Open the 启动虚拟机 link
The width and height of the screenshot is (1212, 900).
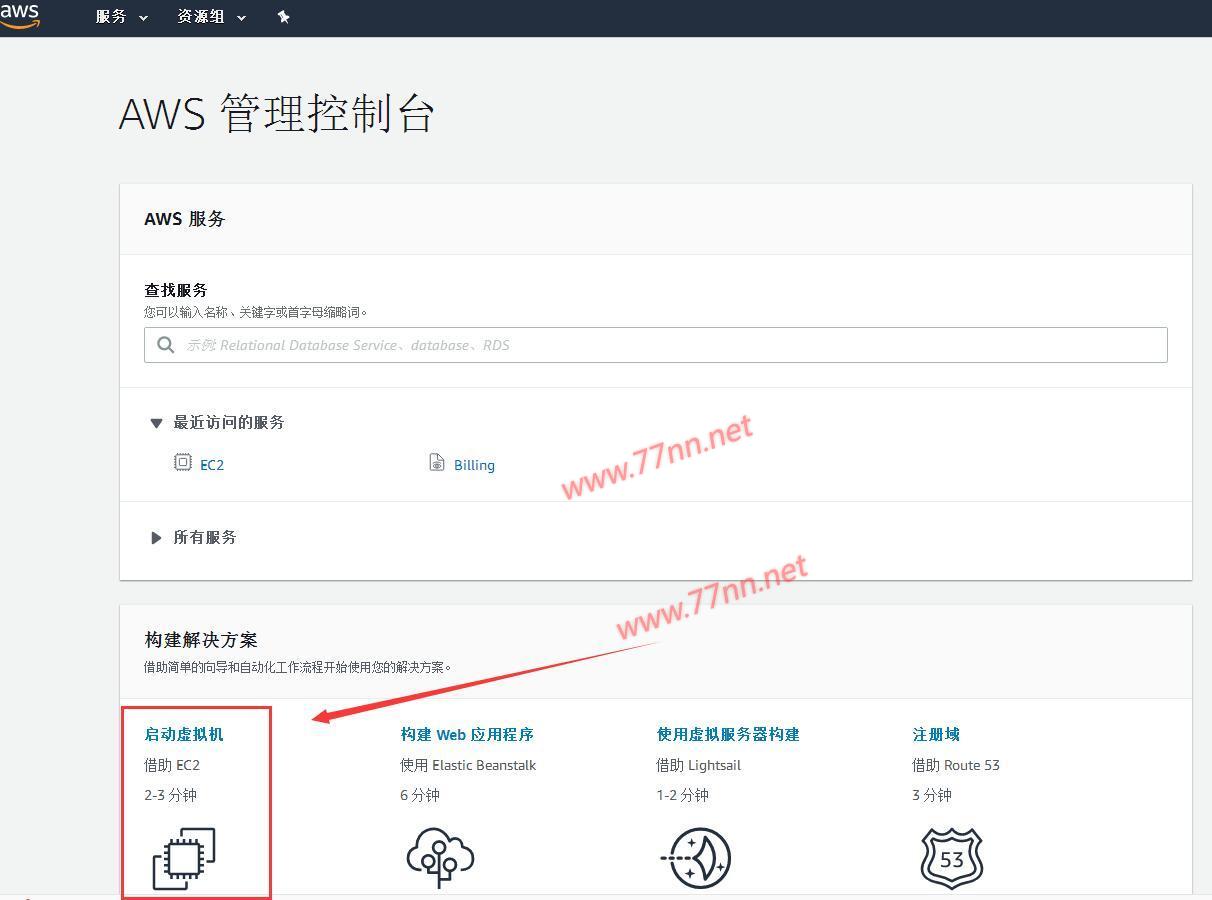[184, 734]
